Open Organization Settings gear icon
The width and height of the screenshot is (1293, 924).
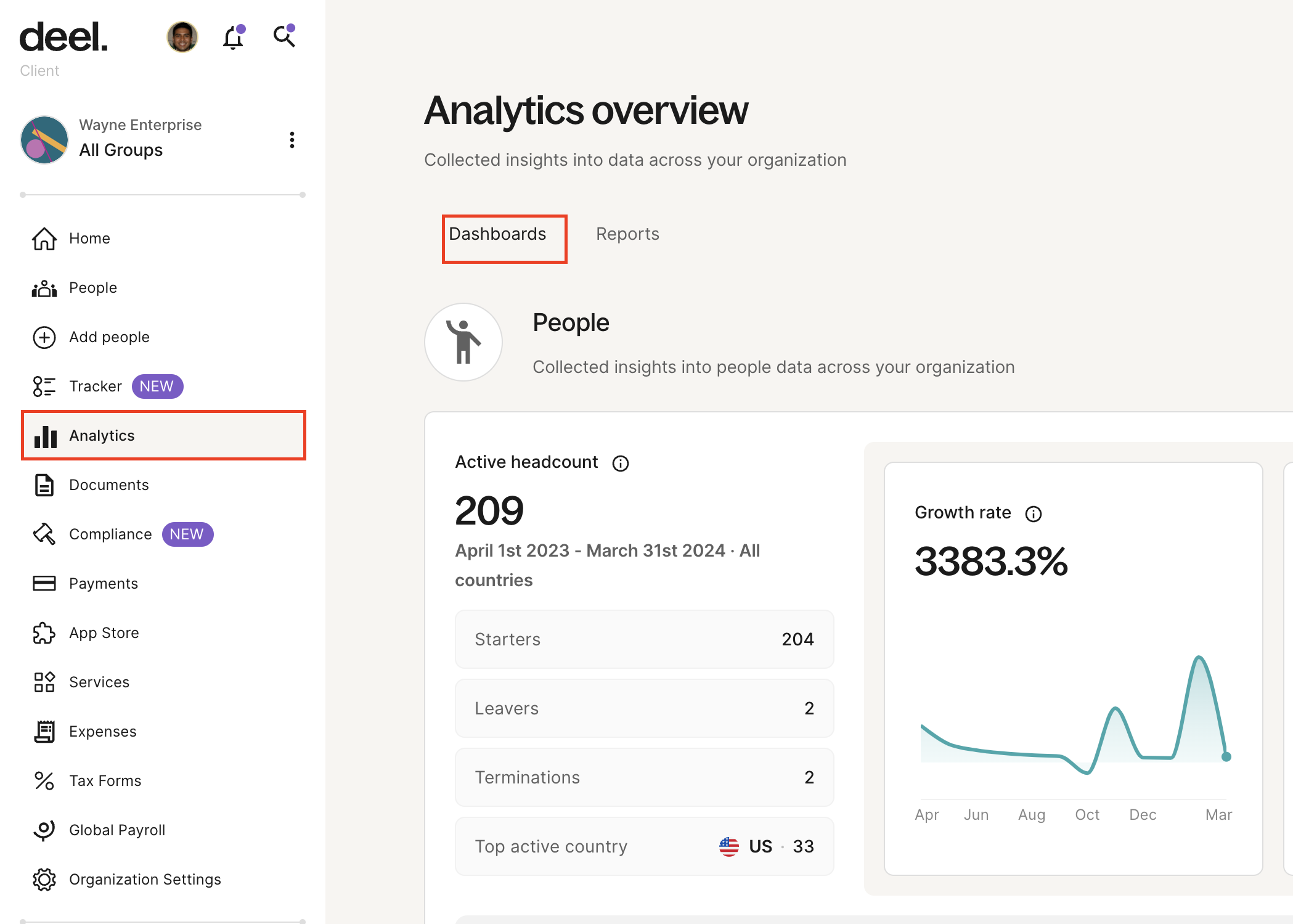pyautogui.click(x=44, y=880)
